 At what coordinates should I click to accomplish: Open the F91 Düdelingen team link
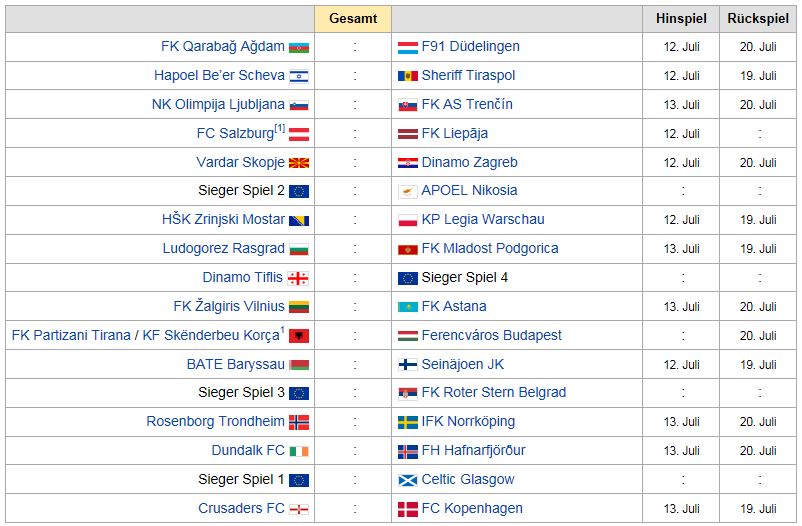(x=470, y=46)
